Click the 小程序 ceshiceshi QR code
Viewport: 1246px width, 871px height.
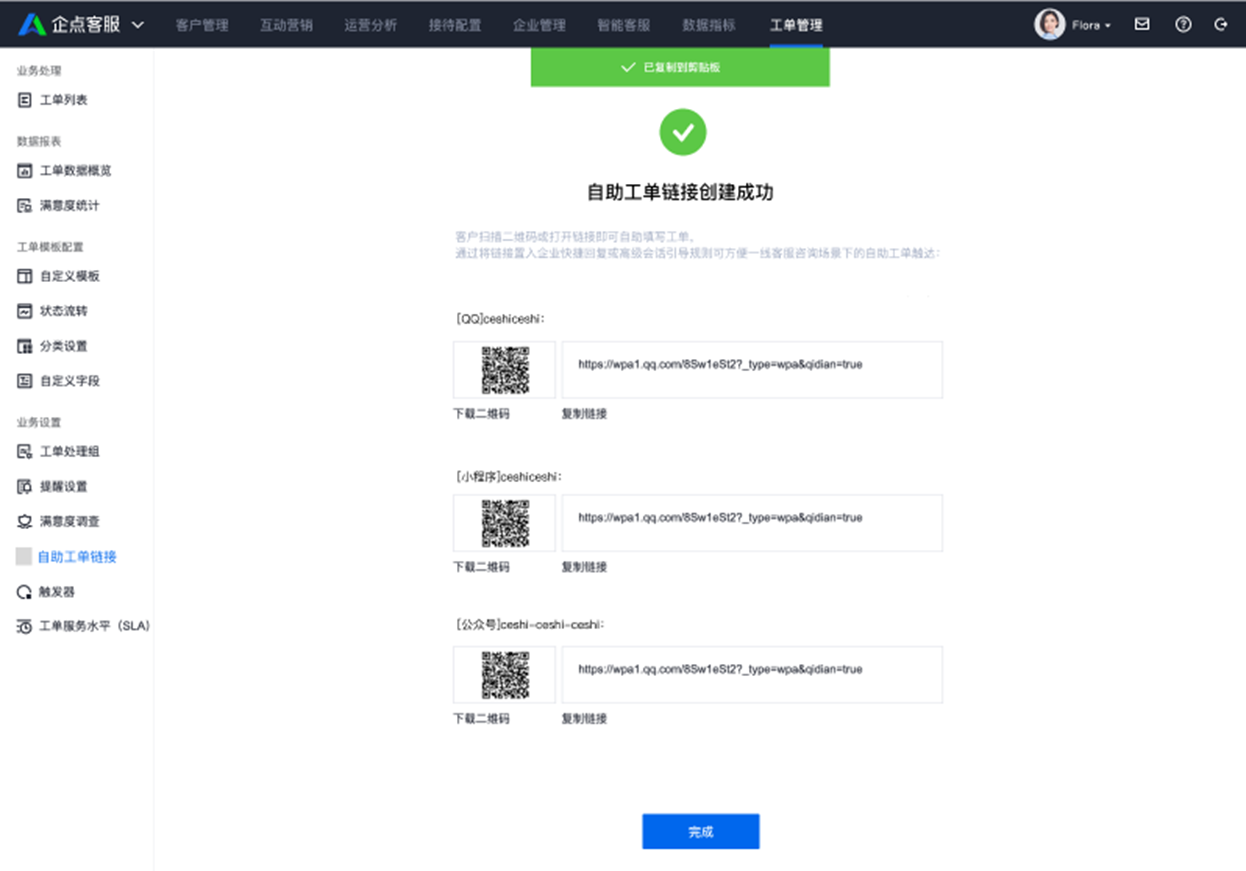(505, 523)
